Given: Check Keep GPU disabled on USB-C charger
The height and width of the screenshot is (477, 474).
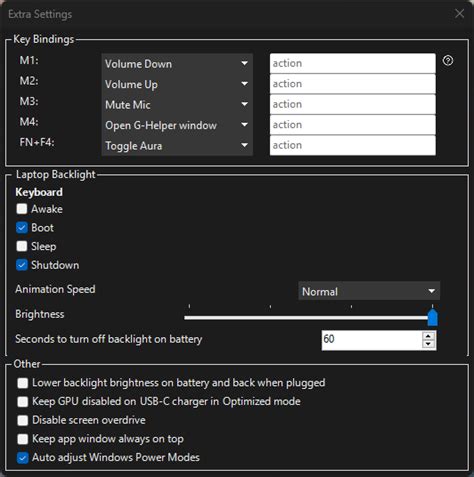Looking at the screenshot, I should click(x=23, y=402).
